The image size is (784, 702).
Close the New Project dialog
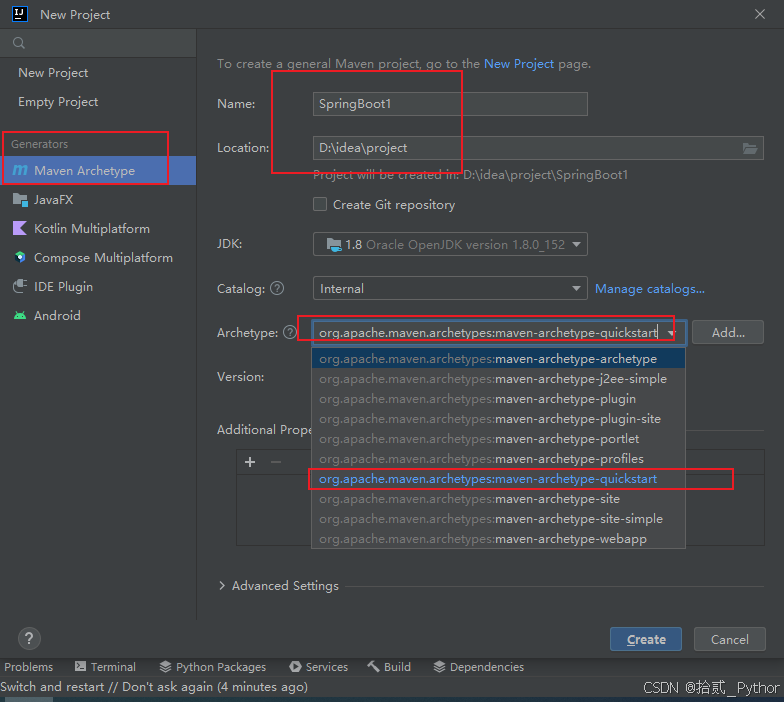(760, 14)
